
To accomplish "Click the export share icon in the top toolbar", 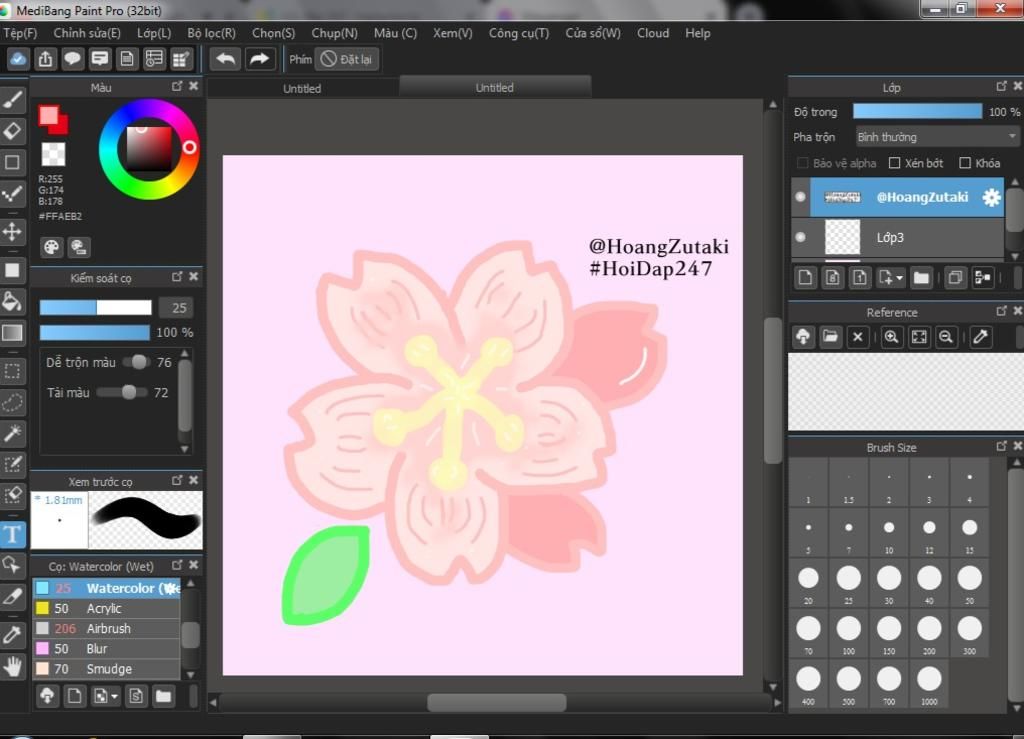I will click(x=45, y=59).
